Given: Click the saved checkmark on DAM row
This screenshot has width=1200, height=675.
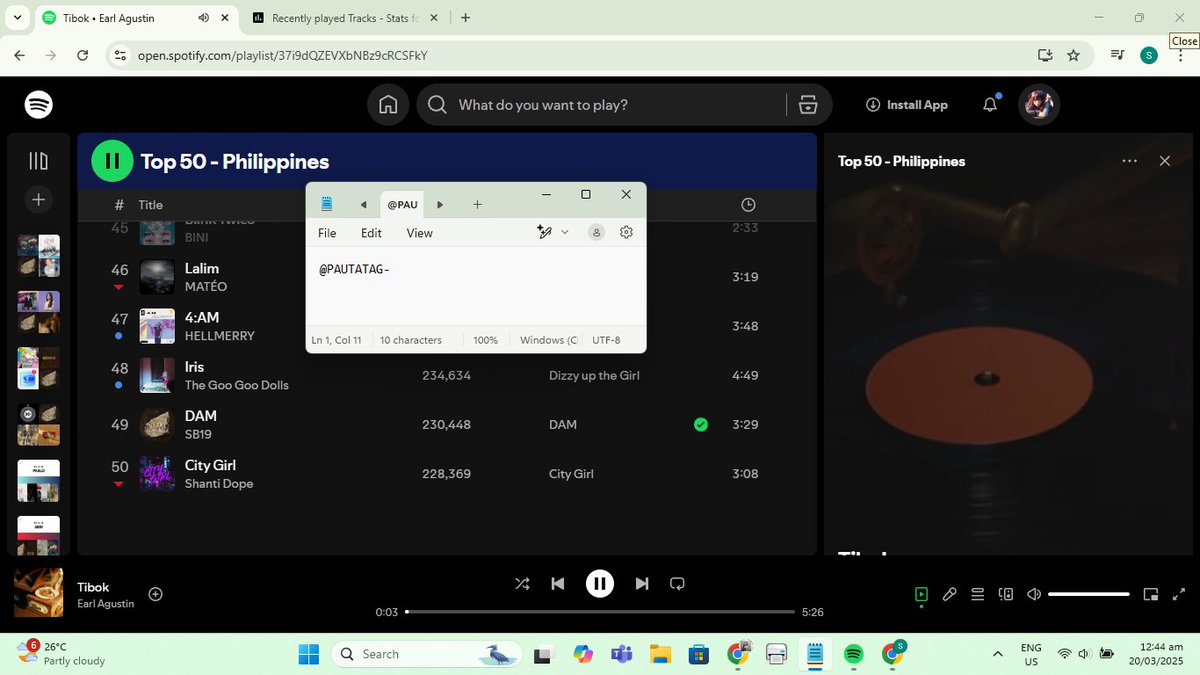Looking at the screenshot, I should tap(701, 425).
